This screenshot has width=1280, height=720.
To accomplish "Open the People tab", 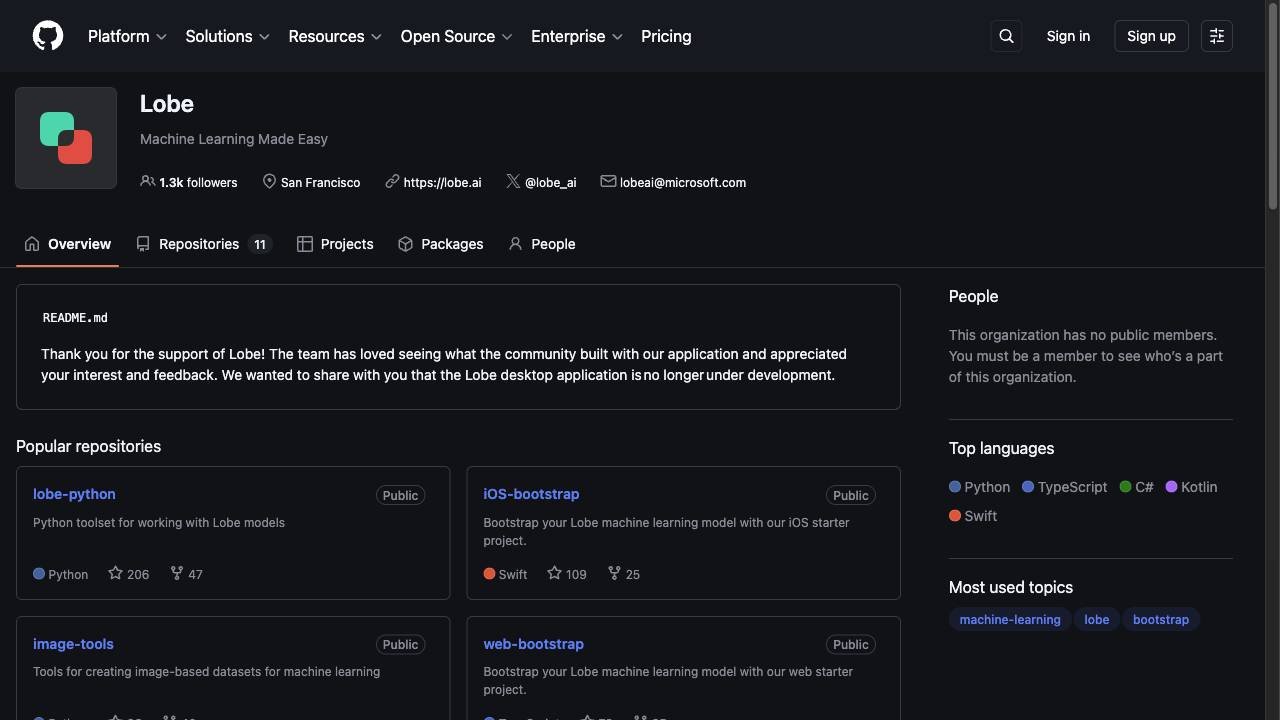I will (x=542, y=244).
